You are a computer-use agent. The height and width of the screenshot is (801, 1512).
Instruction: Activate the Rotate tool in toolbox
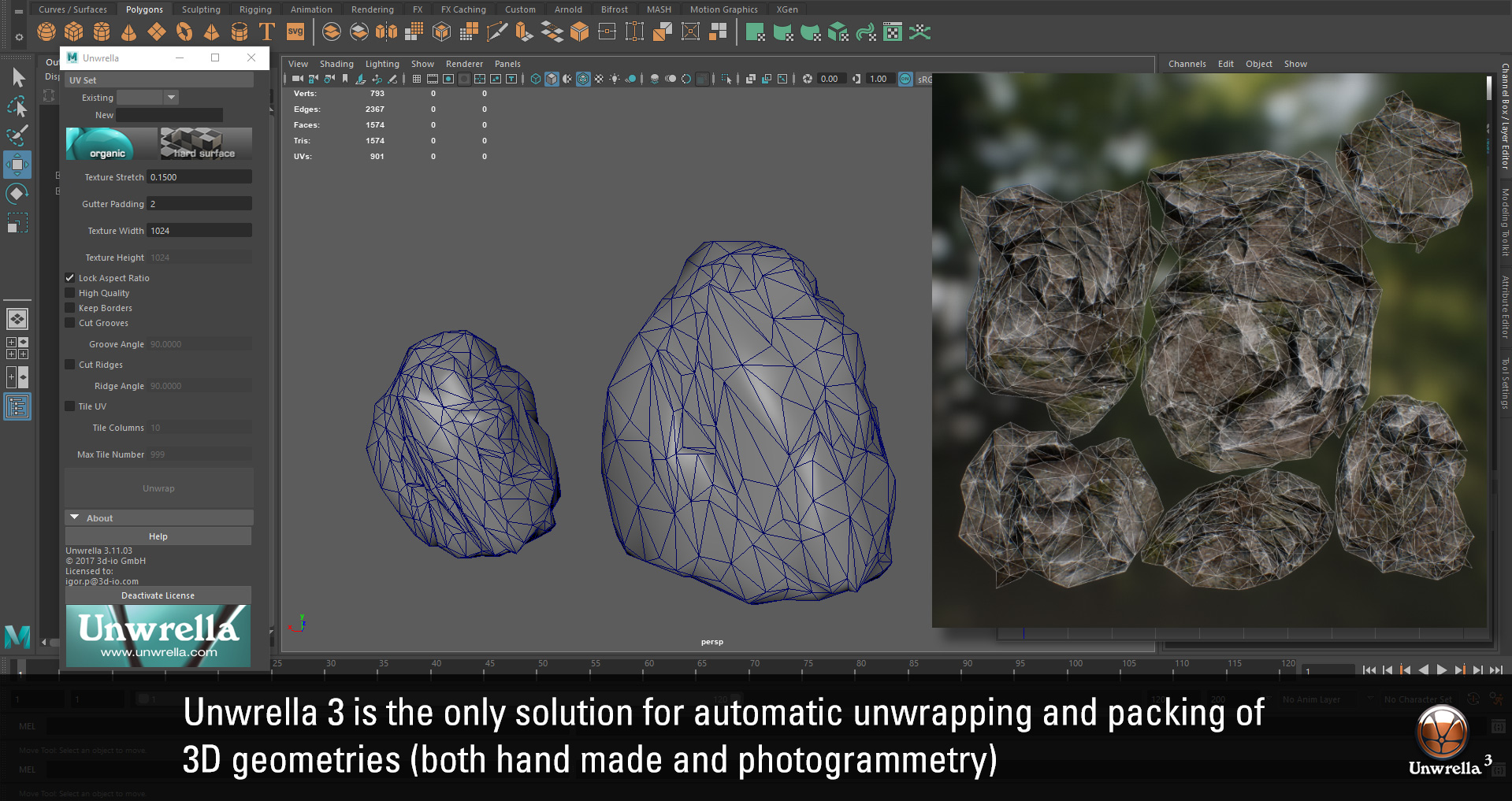point(17,194)
